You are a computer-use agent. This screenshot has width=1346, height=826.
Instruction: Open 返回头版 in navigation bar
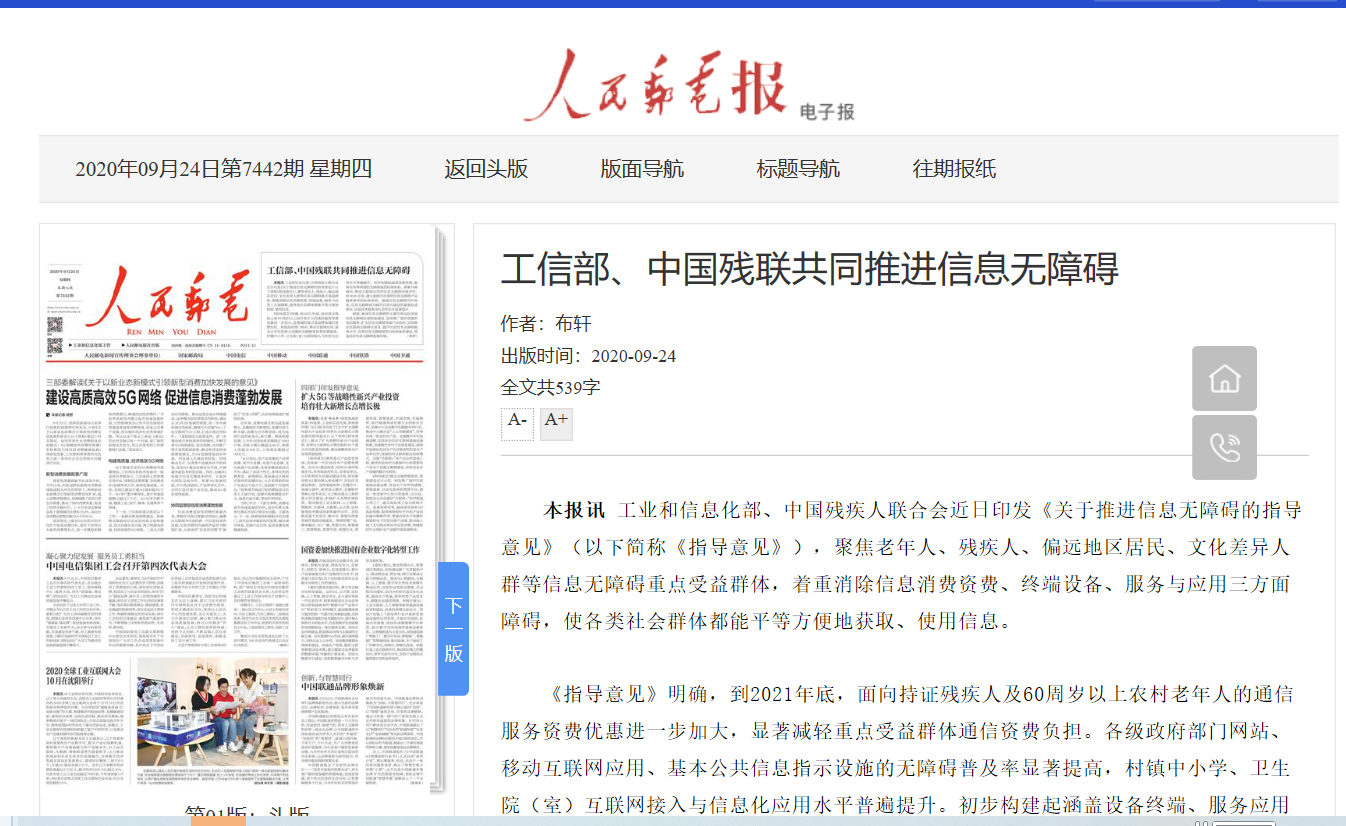tap(486, 169)
